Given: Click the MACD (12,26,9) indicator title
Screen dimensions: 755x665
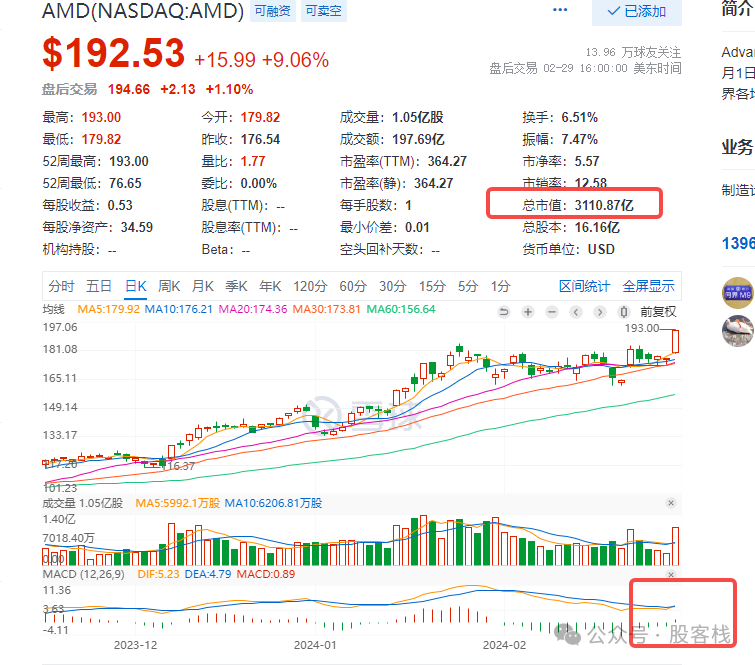Looking at the screenshot, I should click(x=83, y=574).
